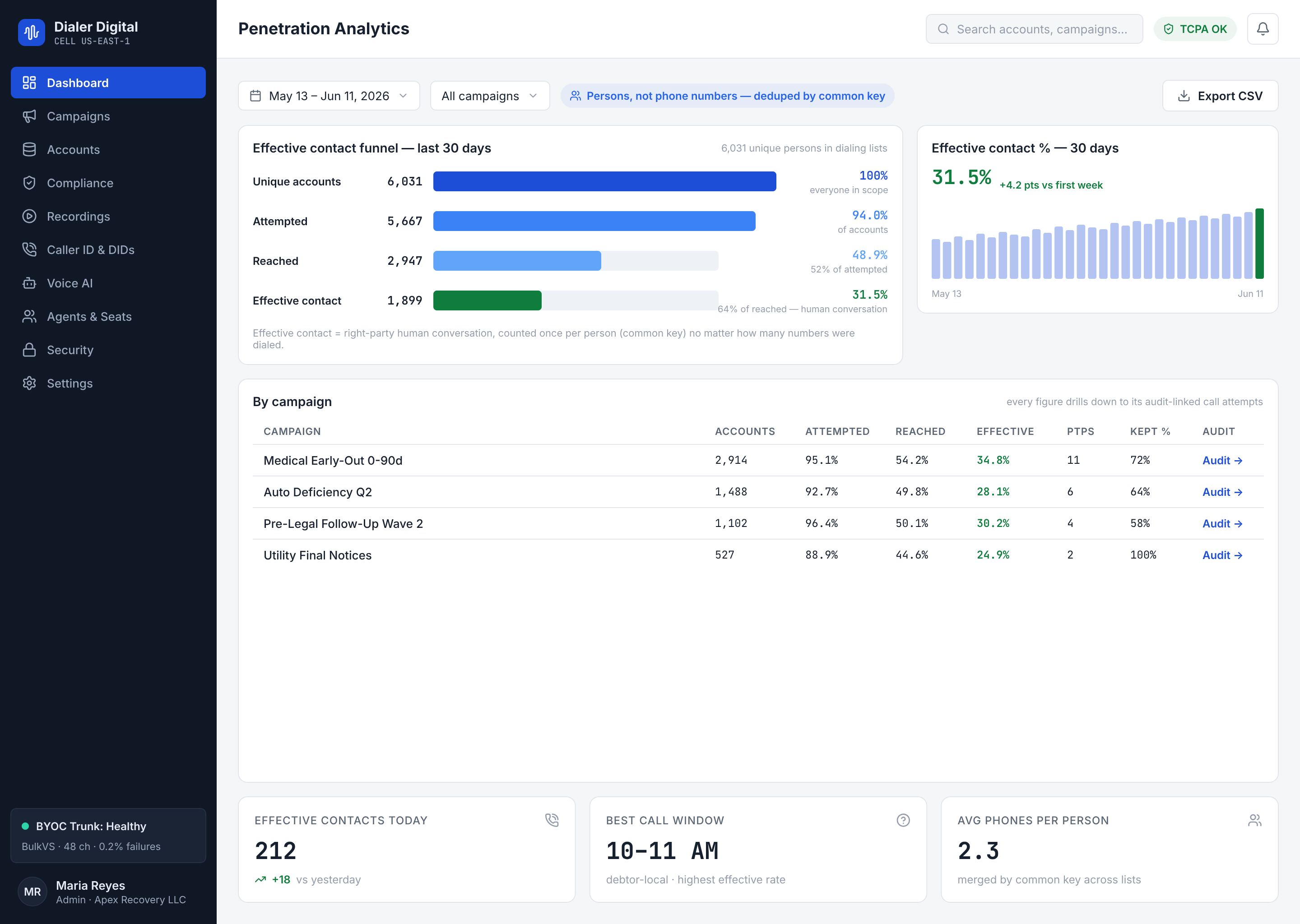The height and width of the screenshot is (924, 1300).
Task: Navigate to Recordings
Action: (x=108, y=216)
